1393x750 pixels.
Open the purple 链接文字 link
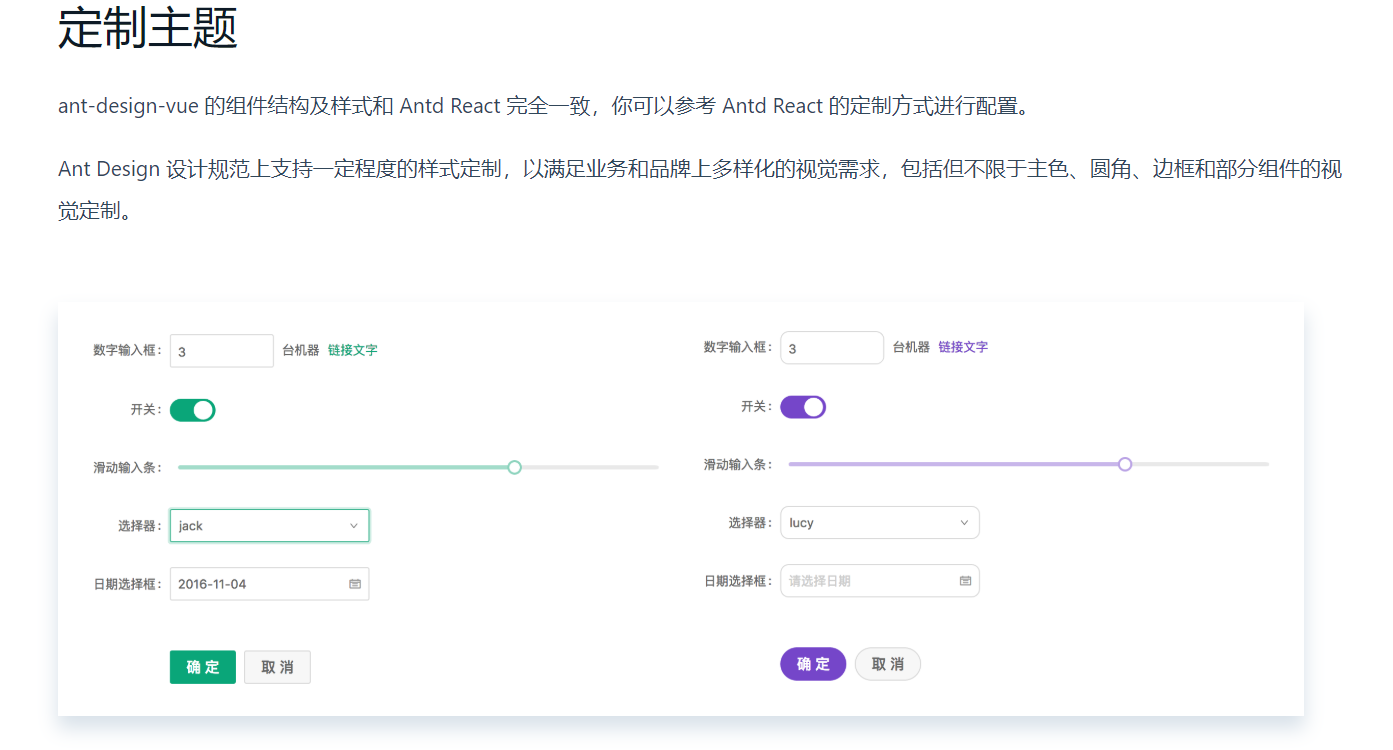click(963, 347)
